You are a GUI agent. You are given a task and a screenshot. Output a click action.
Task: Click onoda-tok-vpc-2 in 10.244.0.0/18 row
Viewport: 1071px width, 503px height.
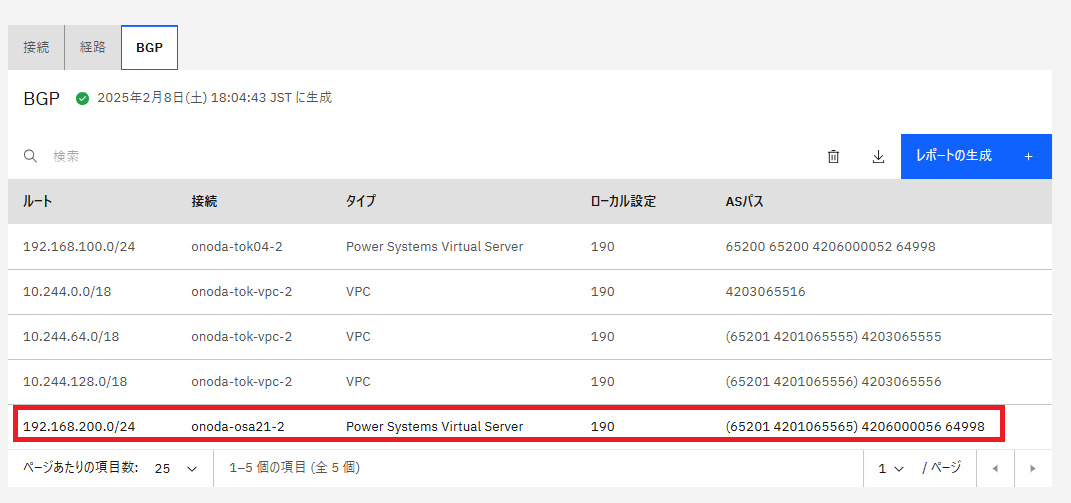point(242,292)
